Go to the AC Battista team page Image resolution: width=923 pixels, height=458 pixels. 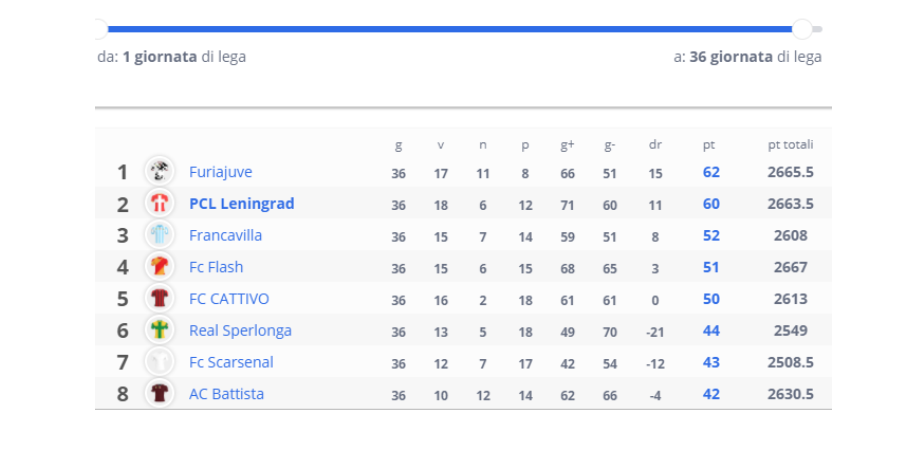tap(227, 394)
